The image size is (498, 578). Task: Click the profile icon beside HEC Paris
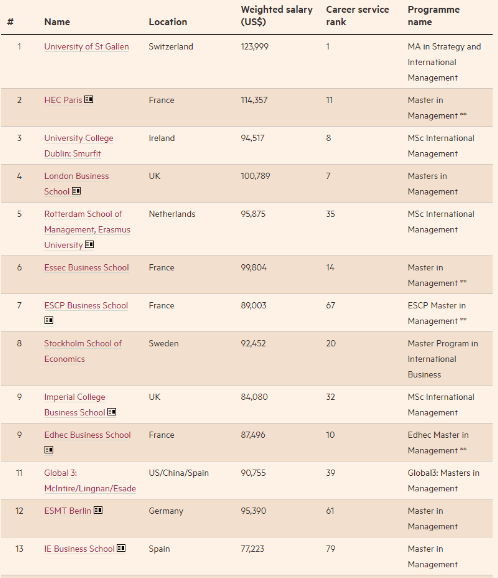tap(88, 99)
